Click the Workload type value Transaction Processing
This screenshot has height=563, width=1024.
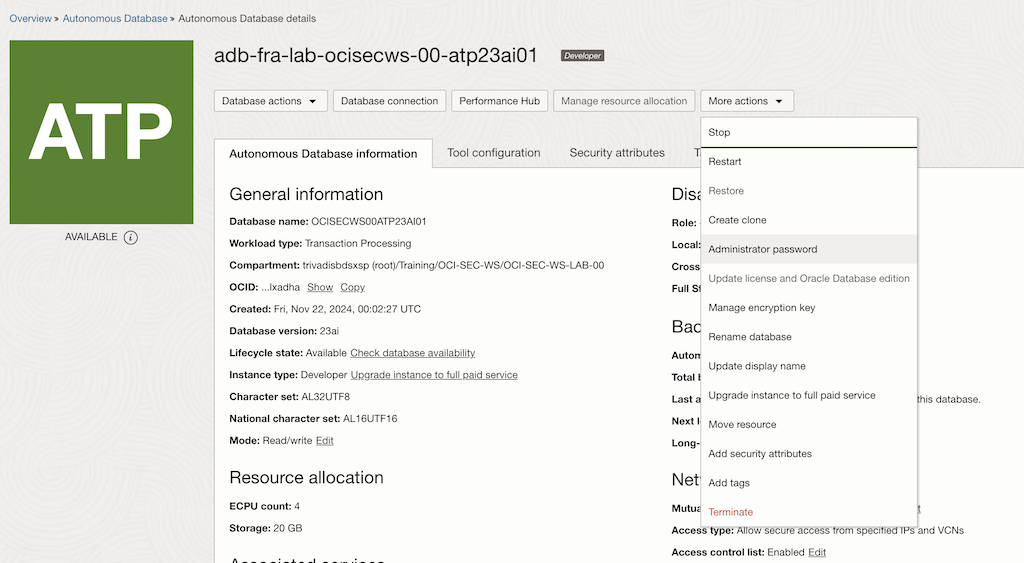(x=358, y=244)
